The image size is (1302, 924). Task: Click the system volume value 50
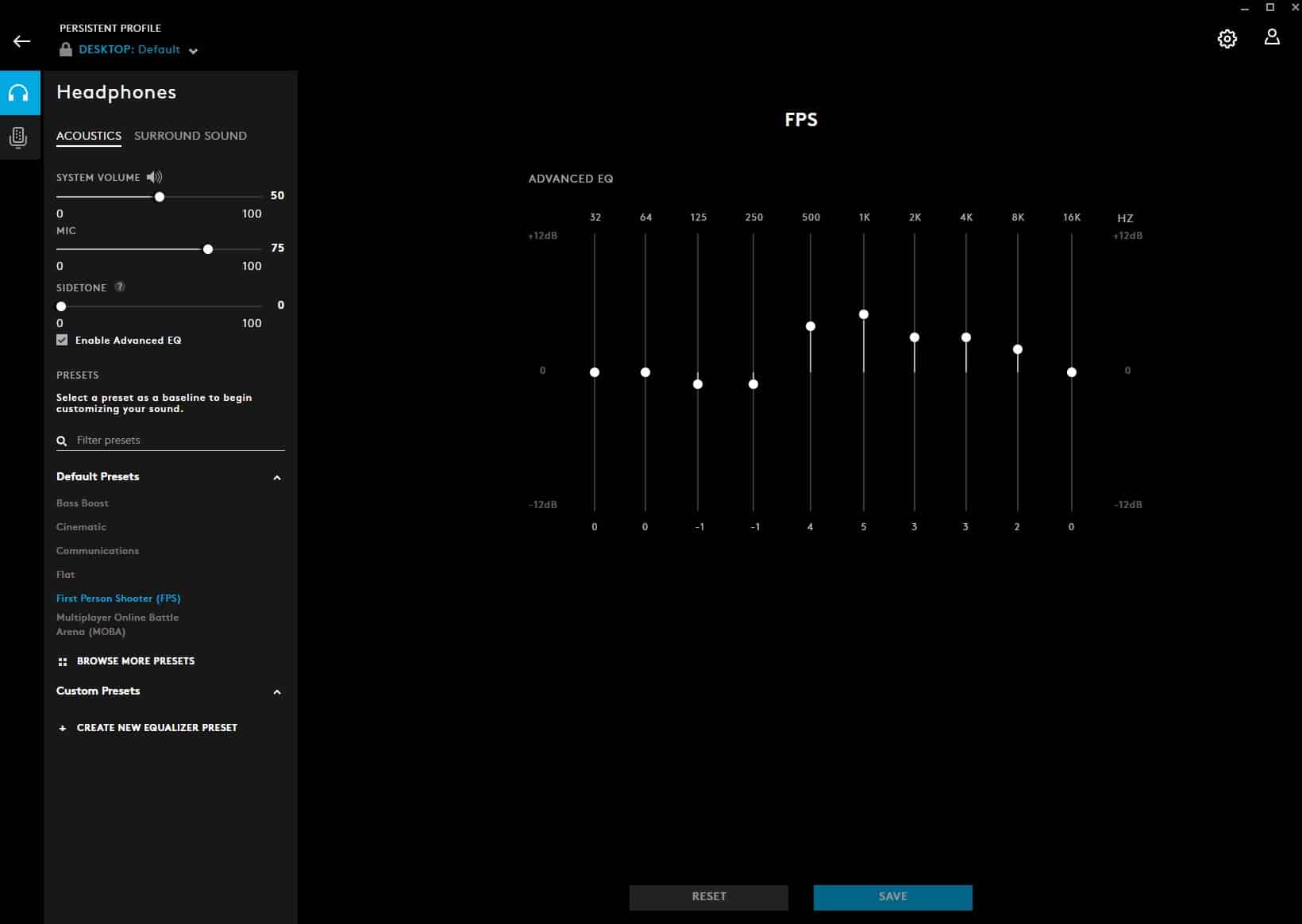point(277,195)
